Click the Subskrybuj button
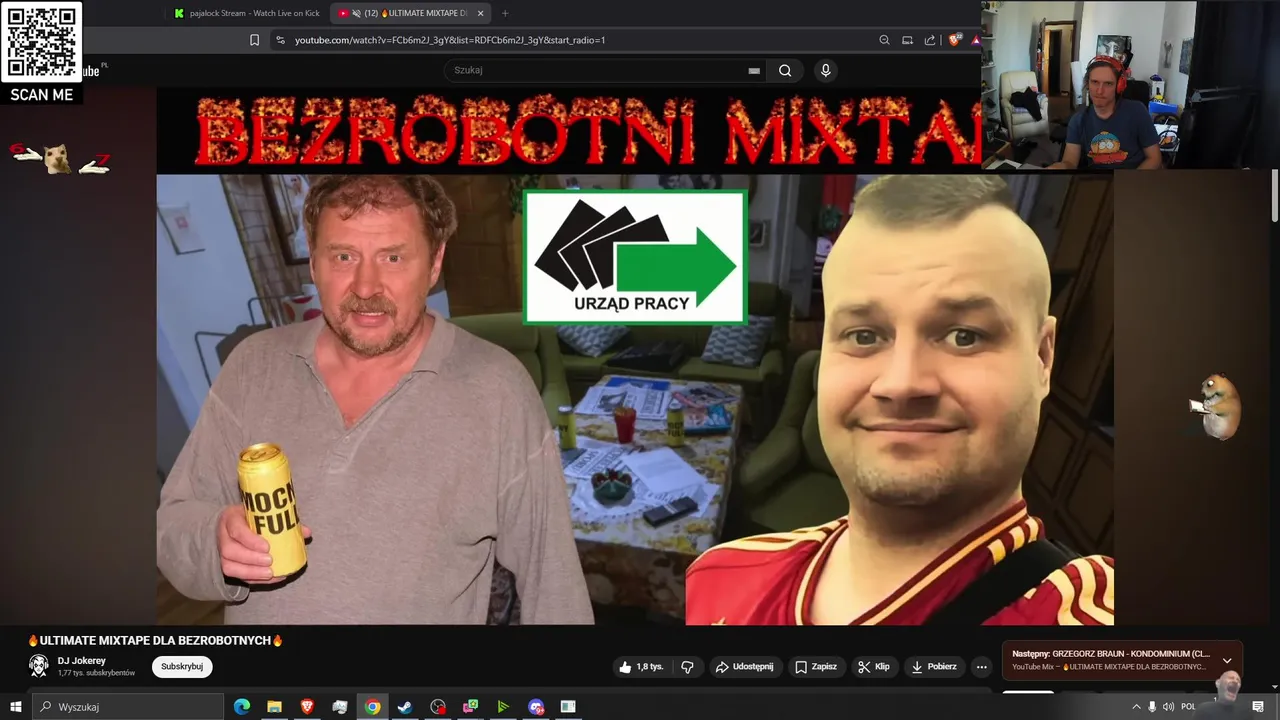1280x720 pixels. 182,667
